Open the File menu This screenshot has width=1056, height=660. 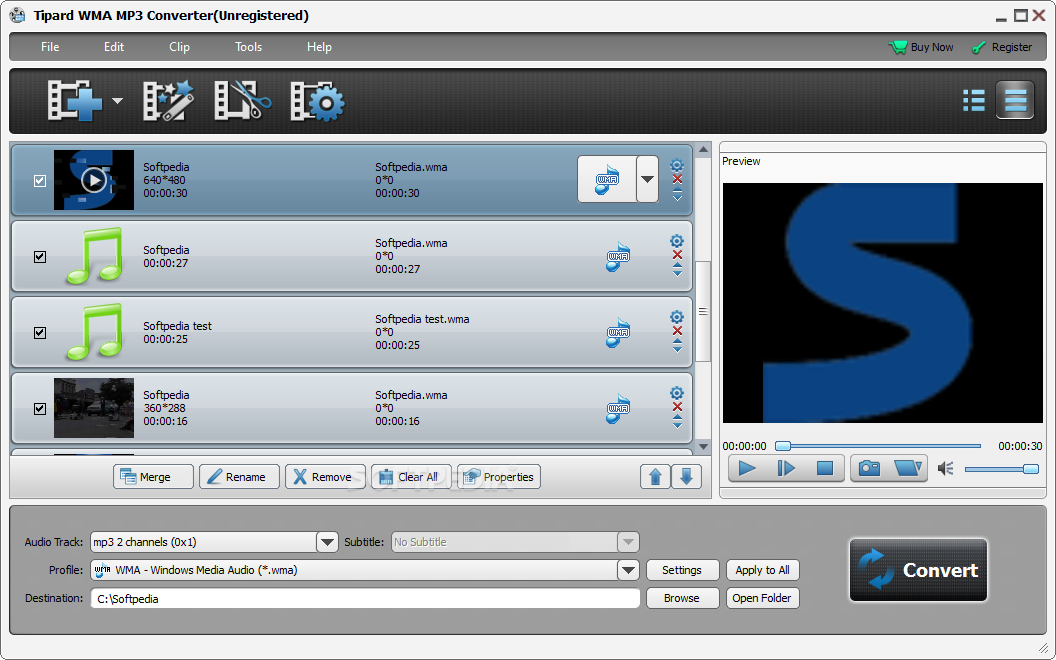[50, 47]
